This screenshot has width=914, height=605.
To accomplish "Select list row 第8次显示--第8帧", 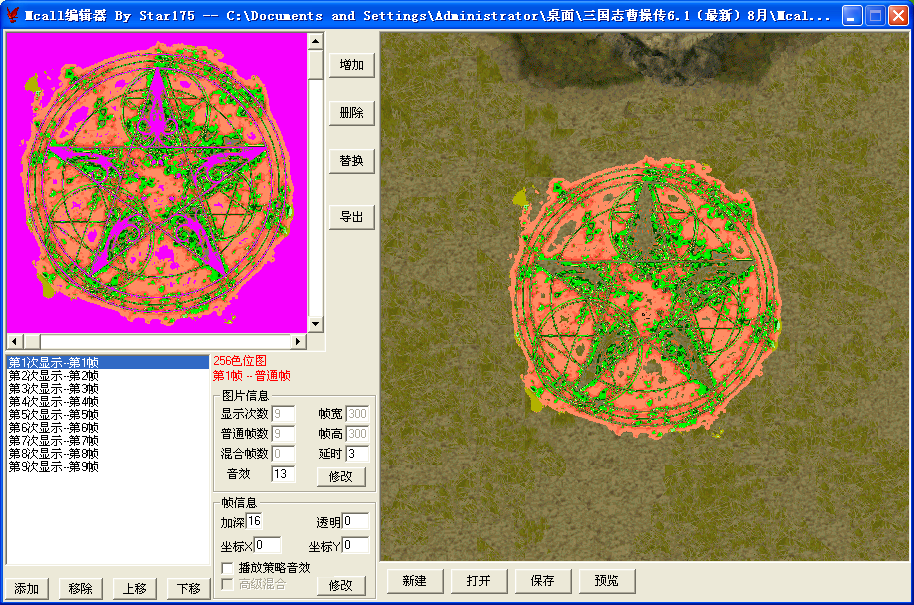I will click(107, 453).
